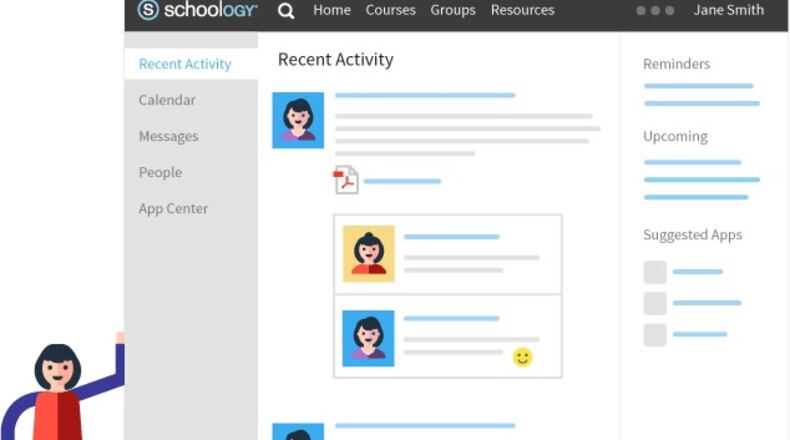Open the PDF attachment link line
The height and width of the screenshot is (440, 790).
point(402,181)
